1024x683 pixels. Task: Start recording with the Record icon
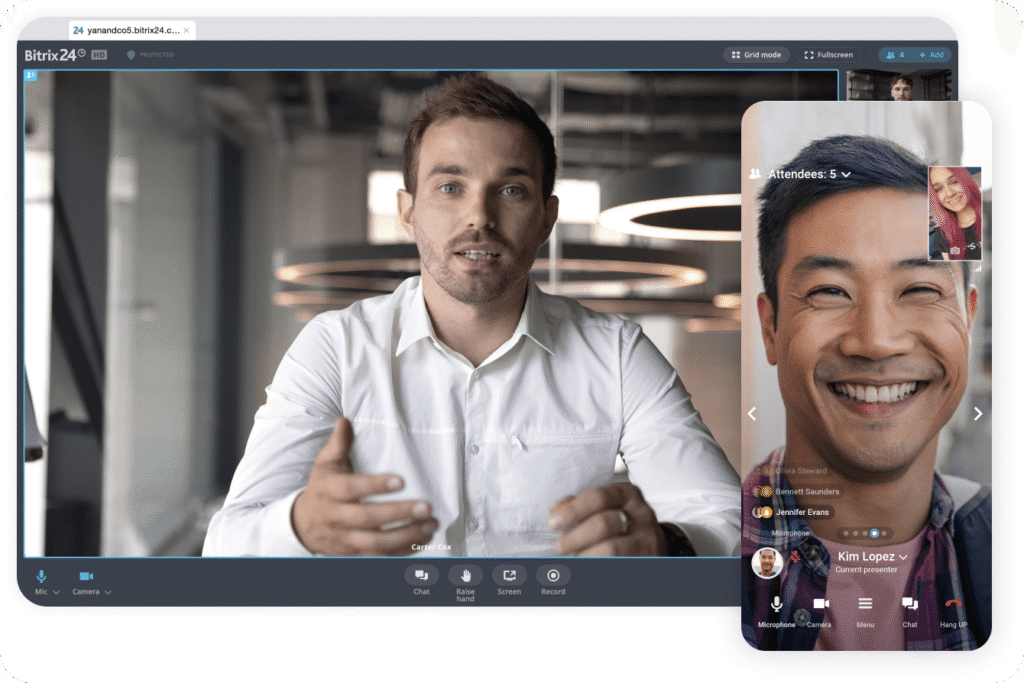[553, 575]
